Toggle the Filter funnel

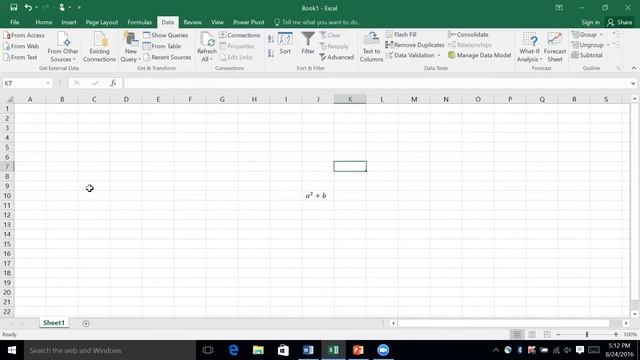tap(308, 44)
